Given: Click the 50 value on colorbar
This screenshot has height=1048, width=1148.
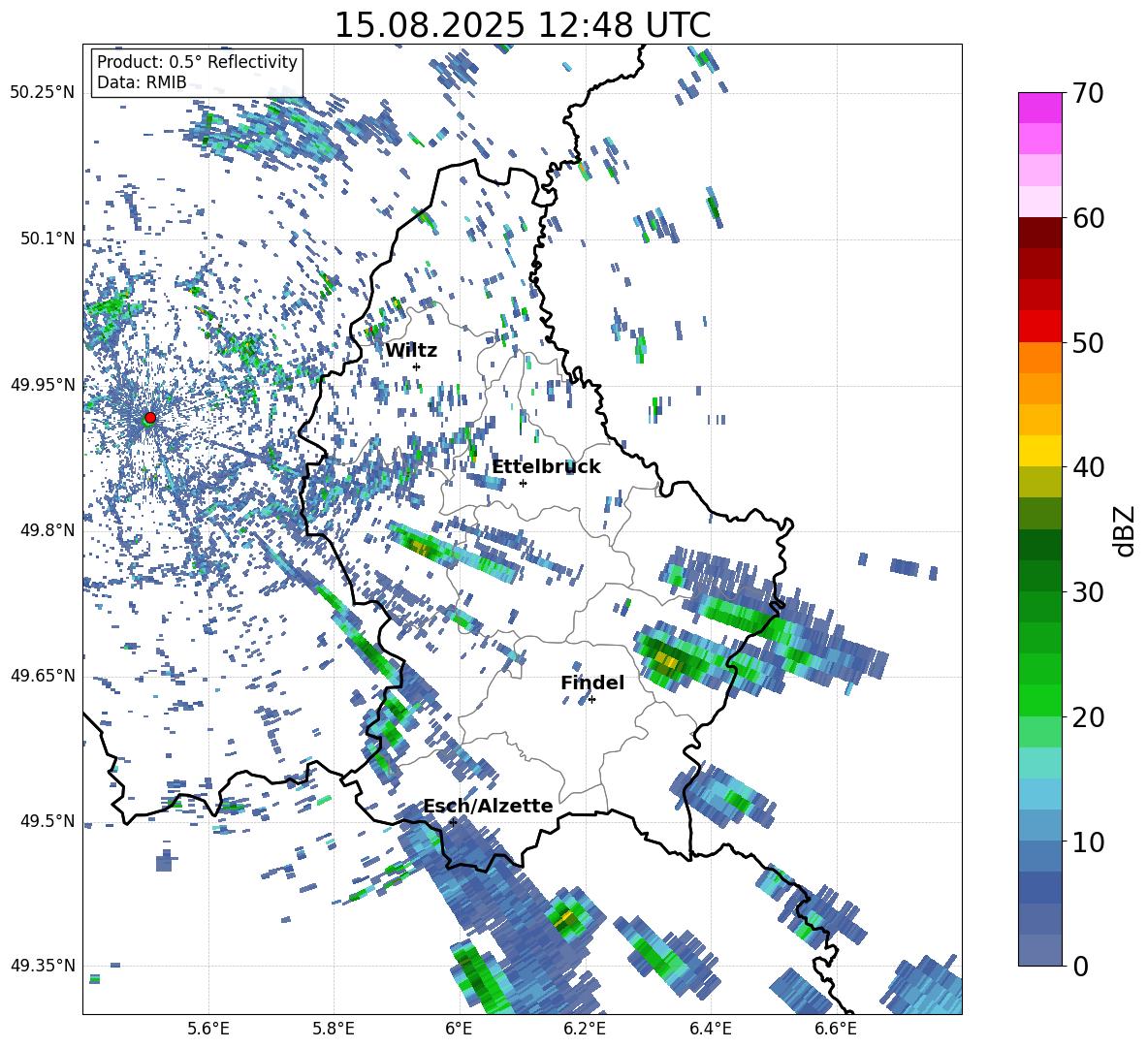Looking at the screenshot, I should (1087, 342).
